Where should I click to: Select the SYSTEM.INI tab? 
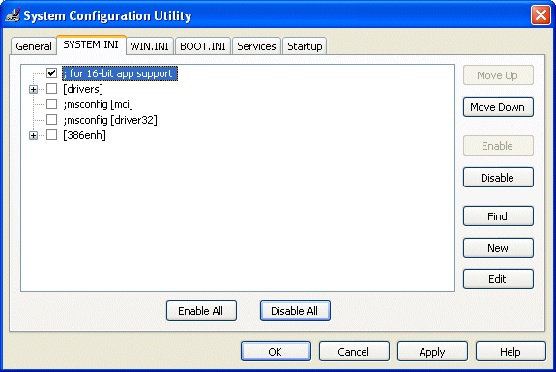pos(91,45)
